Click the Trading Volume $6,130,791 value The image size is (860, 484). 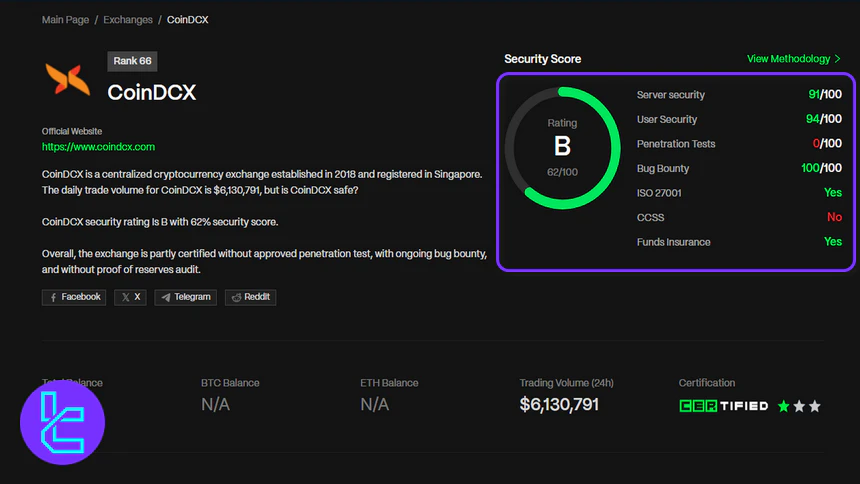[559, 404]
